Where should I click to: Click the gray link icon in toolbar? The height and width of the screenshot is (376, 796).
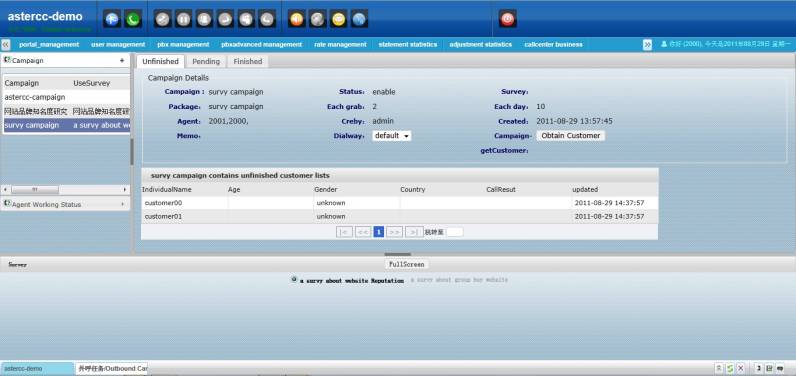point(162,19)
